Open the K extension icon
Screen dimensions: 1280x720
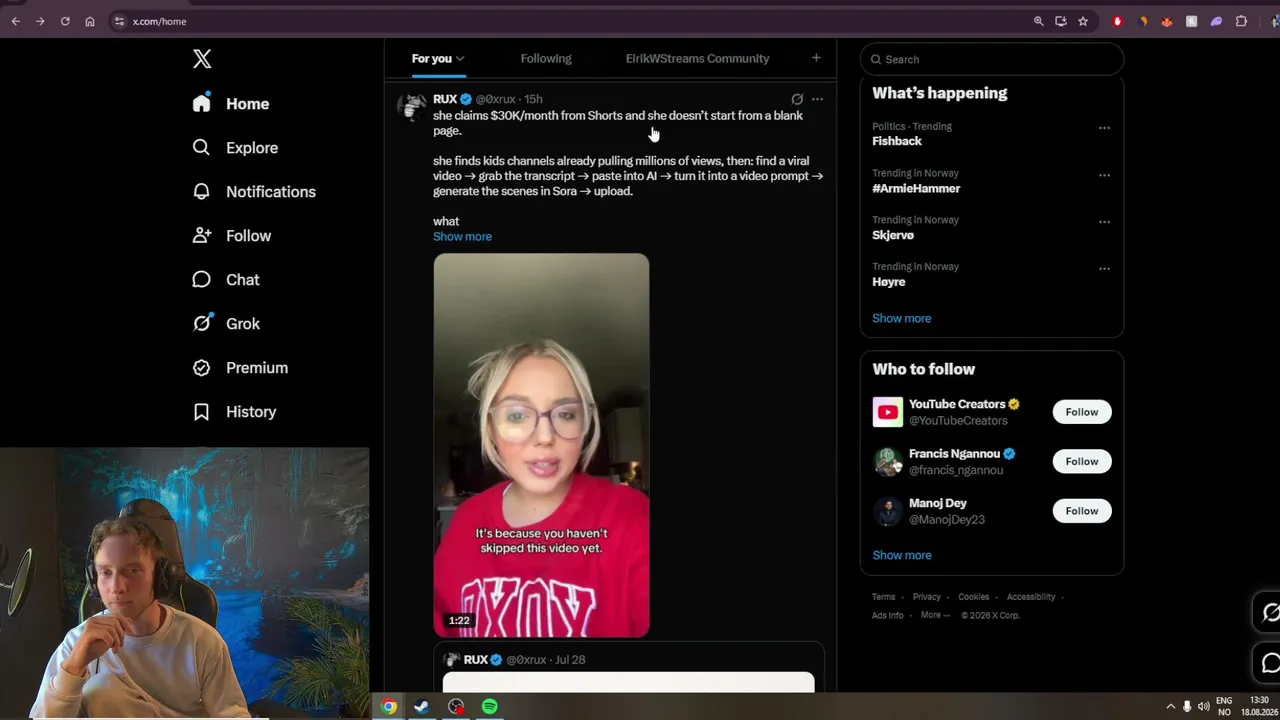tap(1191, 21)
